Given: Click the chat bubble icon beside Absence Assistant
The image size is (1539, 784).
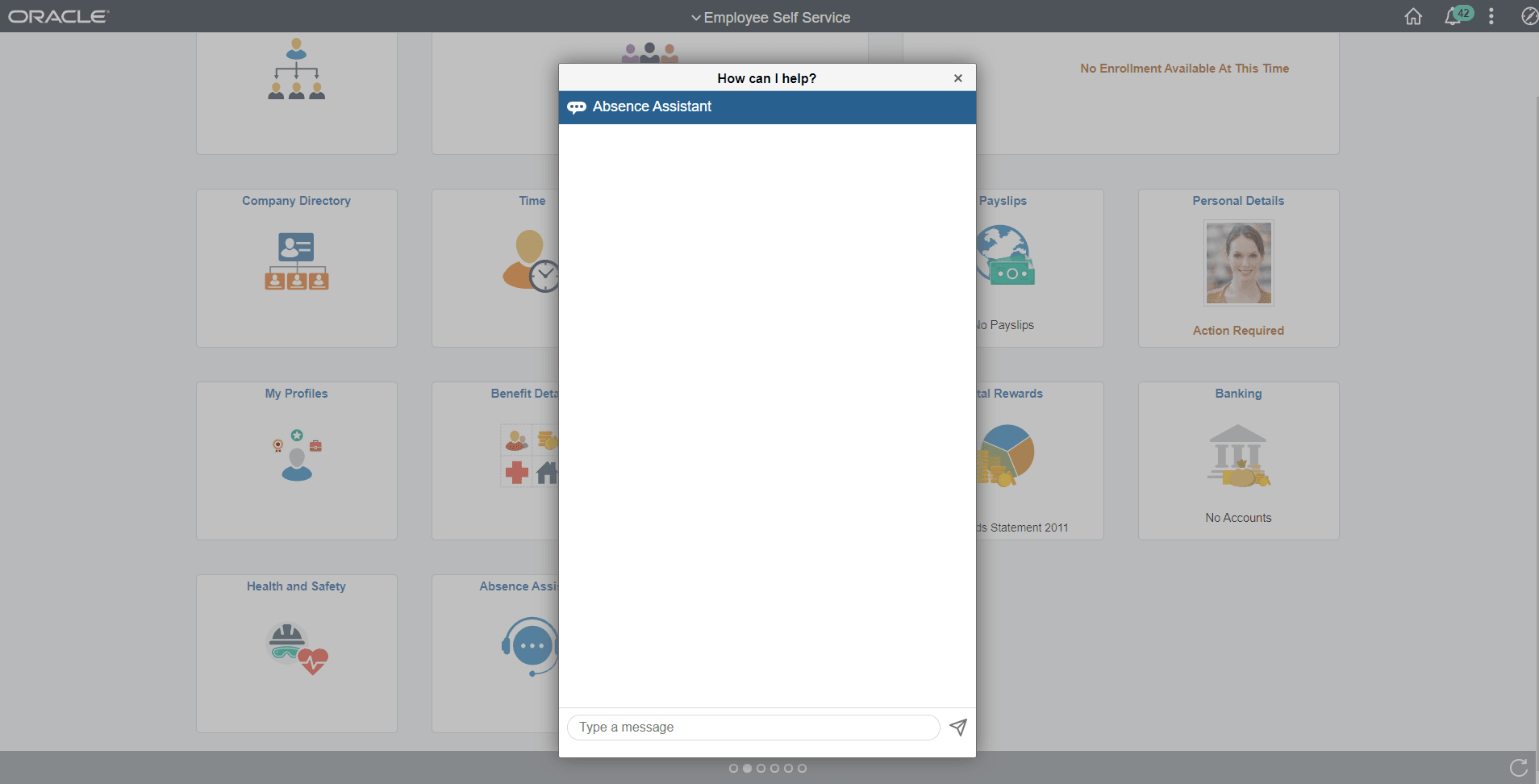Looking at the screenshot, I should coord(577,106).
